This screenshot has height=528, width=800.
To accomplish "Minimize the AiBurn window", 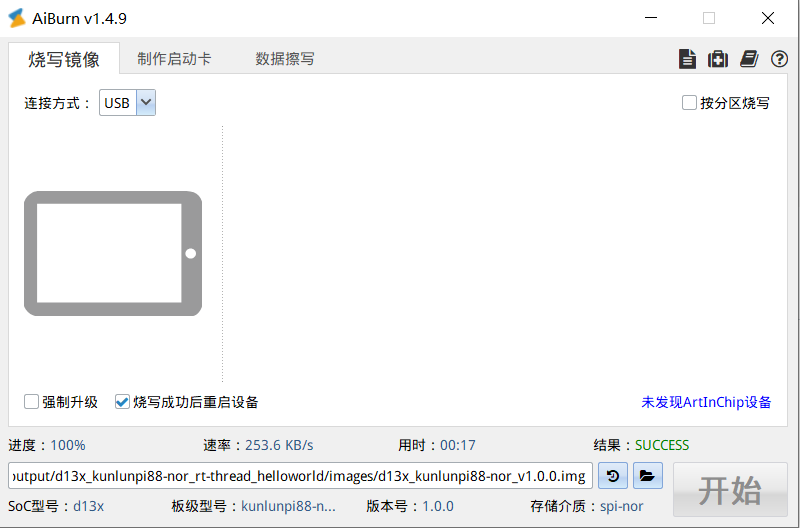I will point(651,18).
